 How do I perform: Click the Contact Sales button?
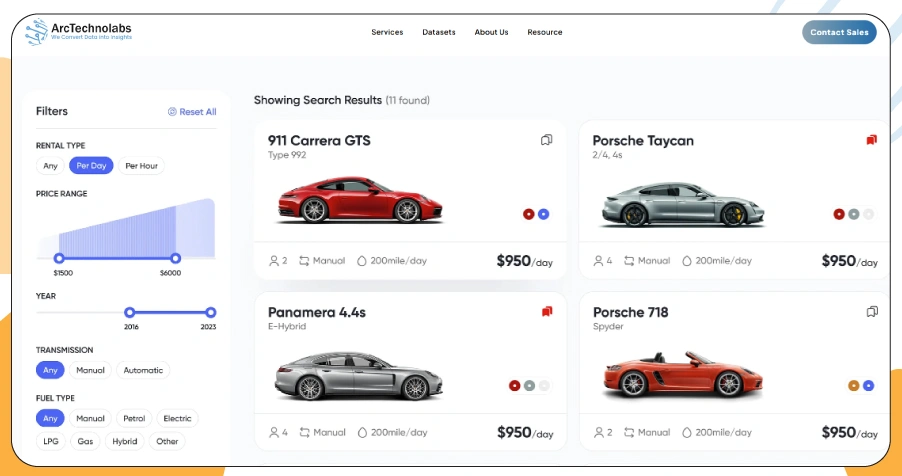(x=839, y=32)
